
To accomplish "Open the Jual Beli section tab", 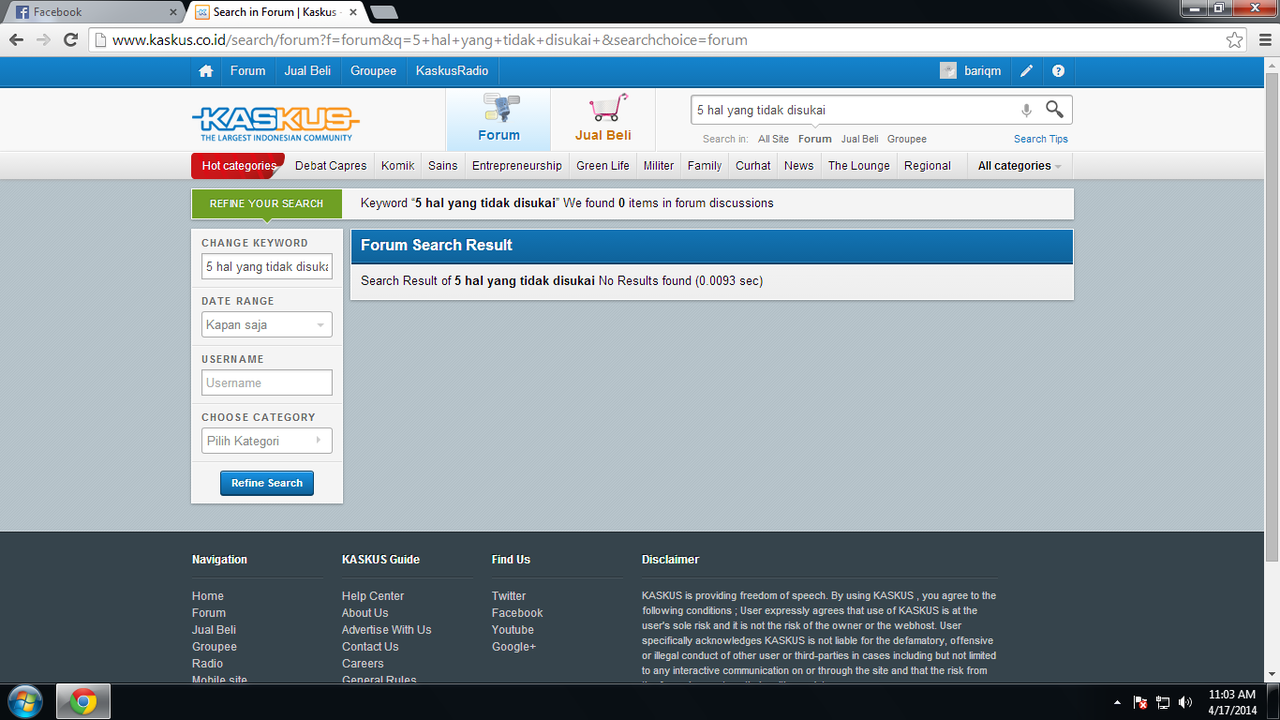I will (x=603, y=119).
